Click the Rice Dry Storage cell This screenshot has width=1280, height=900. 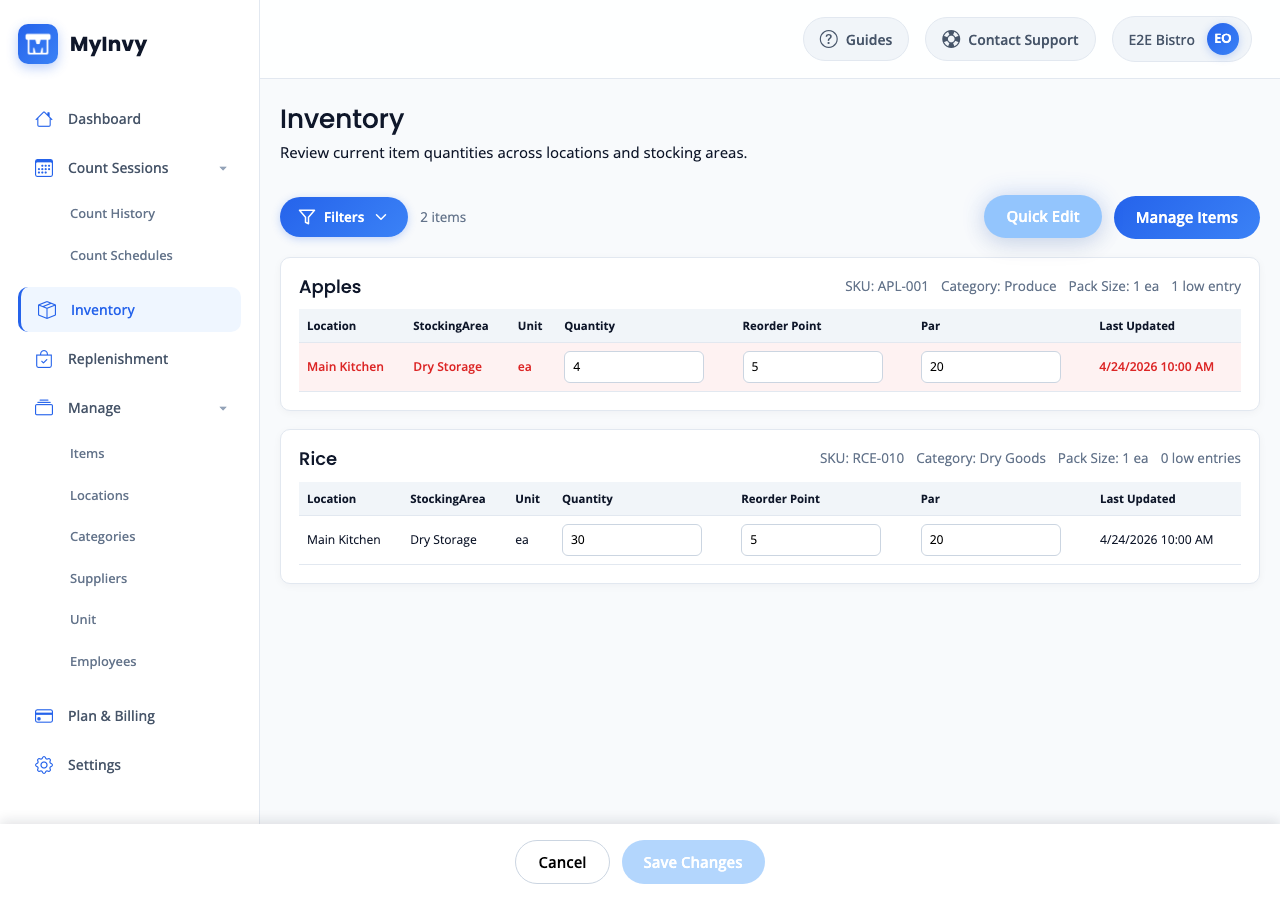click(443, 540)
